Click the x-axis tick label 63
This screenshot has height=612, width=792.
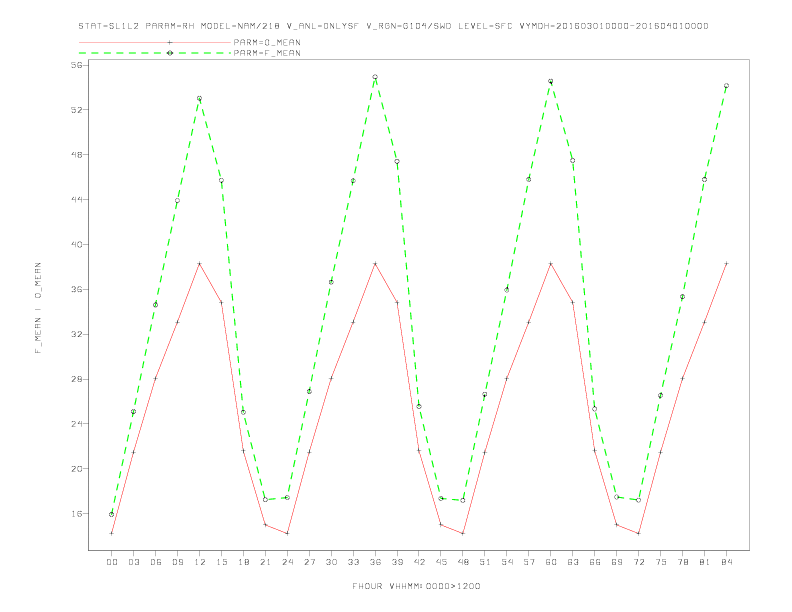pyautogui.click(x=573, y=562)
